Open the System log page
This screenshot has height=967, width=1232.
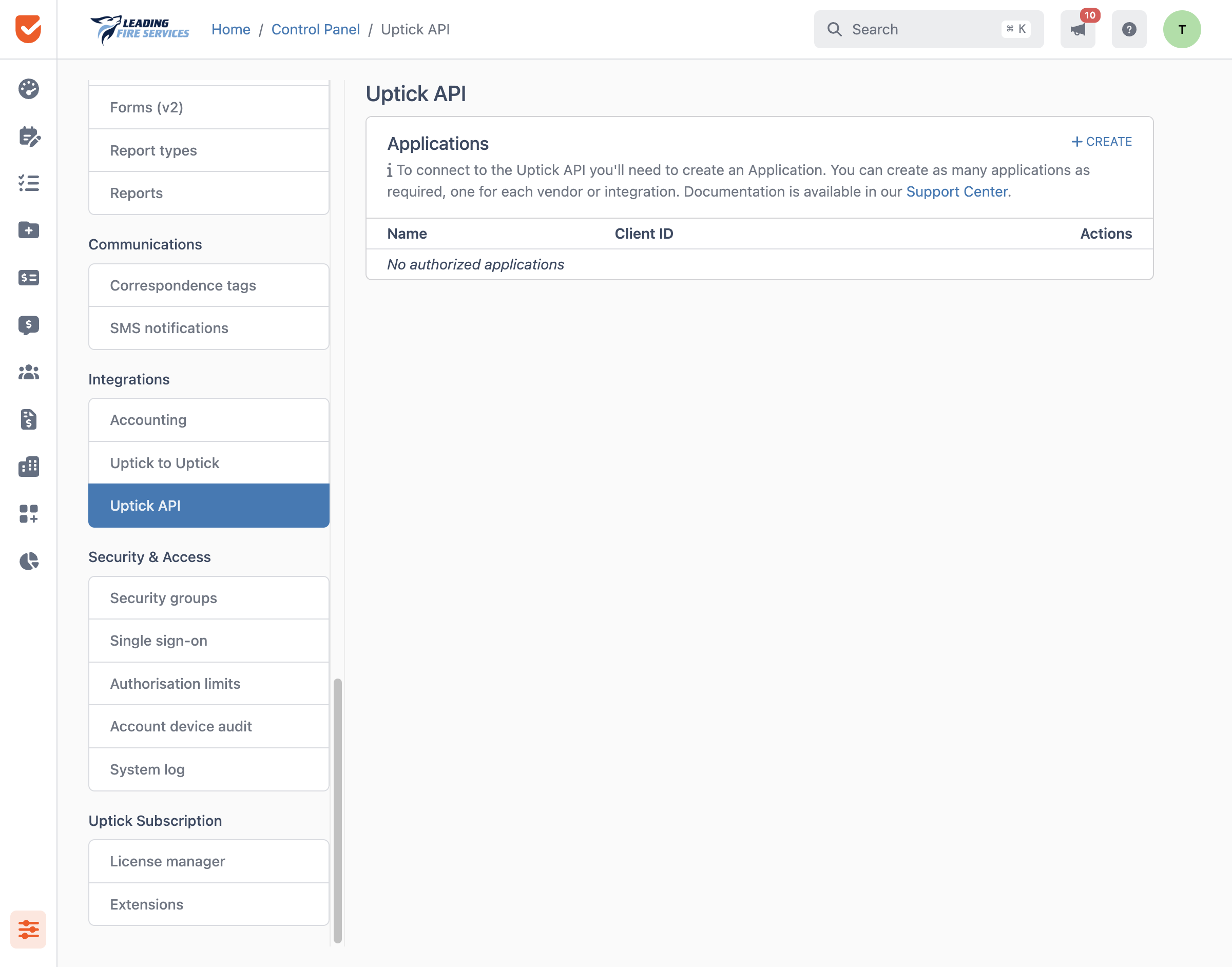coord(209,769)
